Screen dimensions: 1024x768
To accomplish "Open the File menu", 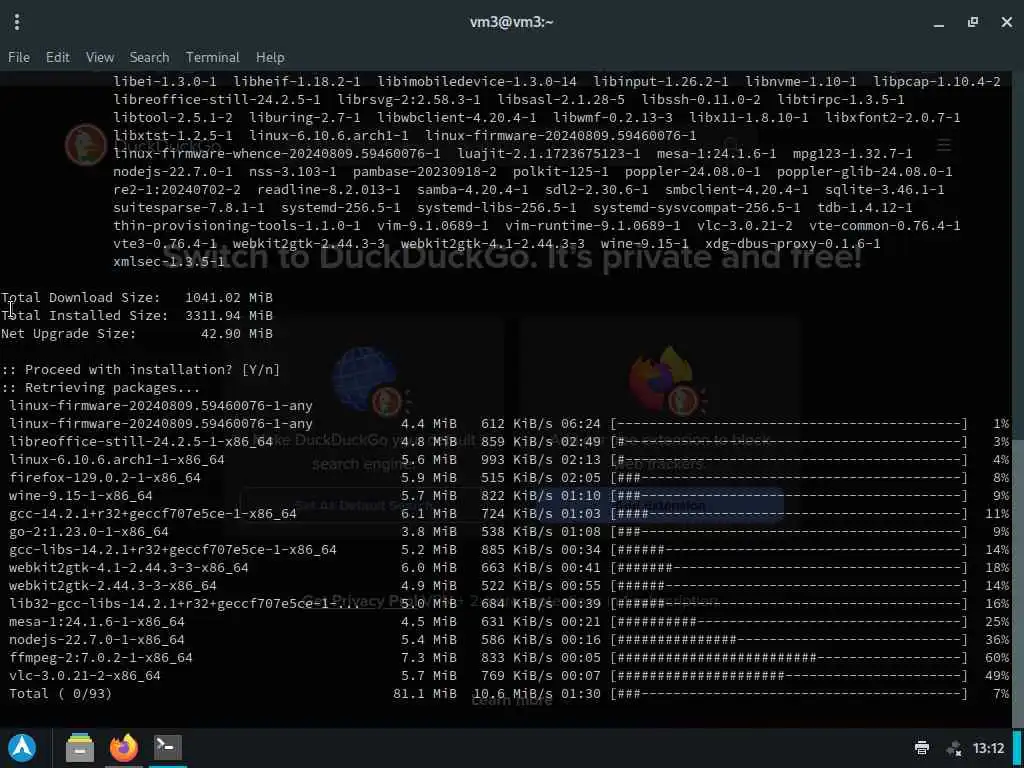I will 19,57.
